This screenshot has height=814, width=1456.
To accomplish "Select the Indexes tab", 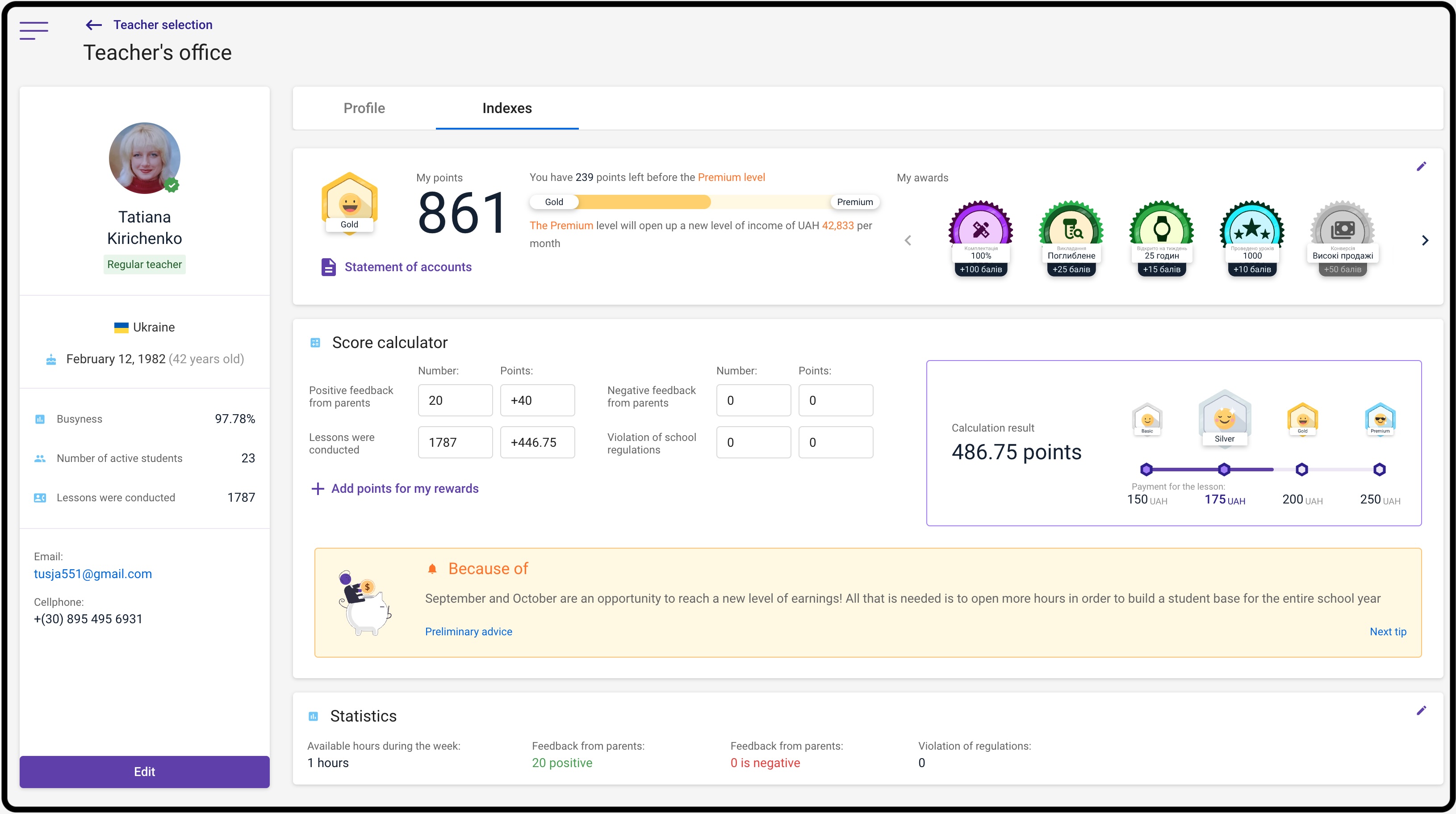I will pos(506,108).
